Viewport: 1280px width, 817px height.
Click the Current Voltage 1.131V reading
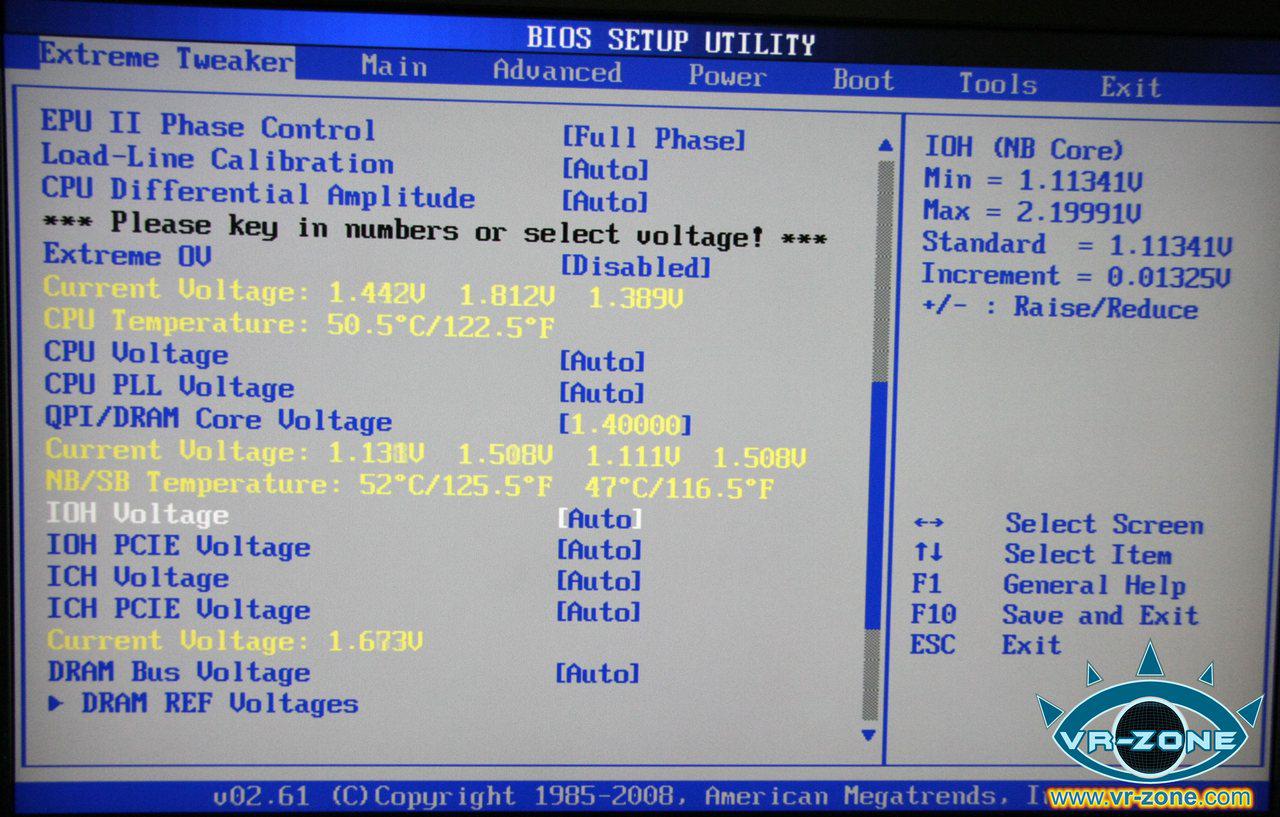(426, 455)
